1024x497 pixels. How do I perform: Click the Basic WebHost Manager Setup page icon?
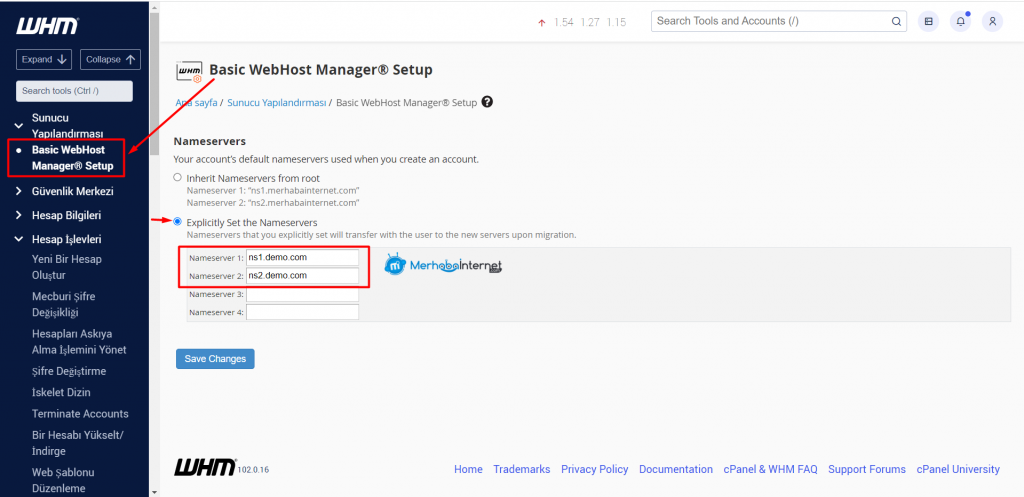pos(189,71)
